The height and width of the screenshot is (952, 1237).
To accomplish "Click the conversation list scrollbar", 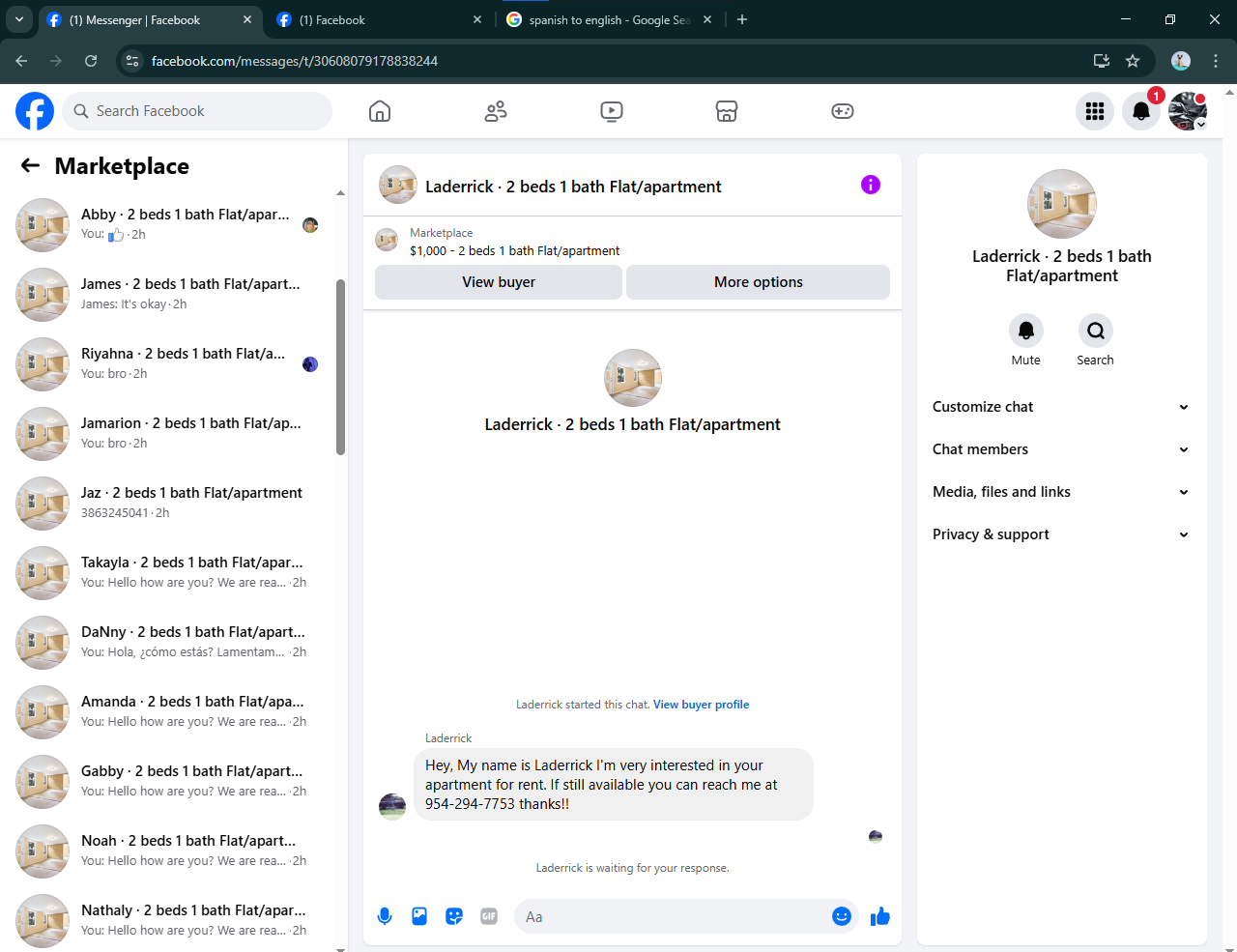I will [340, 367].
